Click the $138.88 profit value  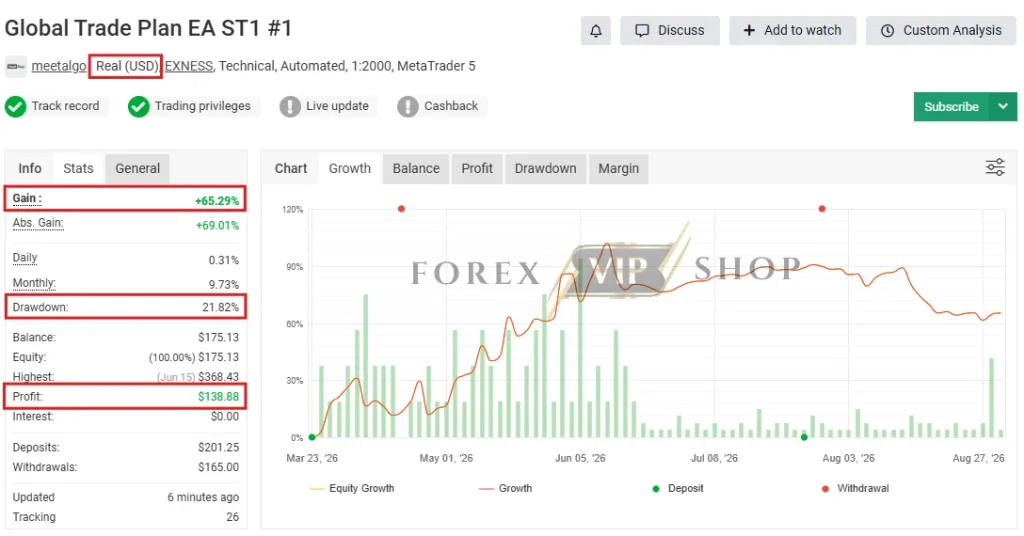pyautogui.click(x=218, y=396)
